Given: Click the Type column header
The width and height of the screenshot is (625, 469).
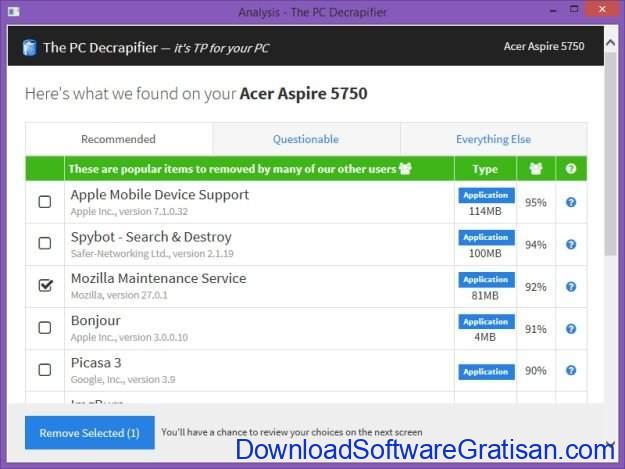Looking at the screenshot, I should 485,169.
